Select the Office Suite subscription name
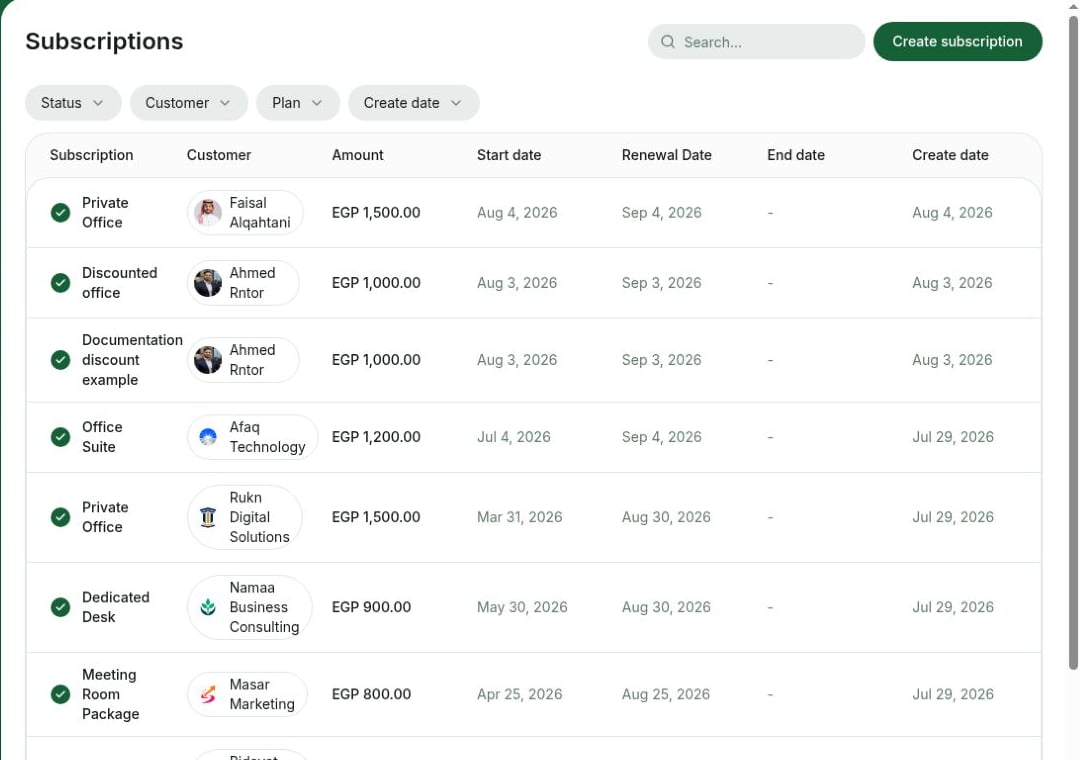This screenshot has width=1080, height=760. [x=102, y=437]
